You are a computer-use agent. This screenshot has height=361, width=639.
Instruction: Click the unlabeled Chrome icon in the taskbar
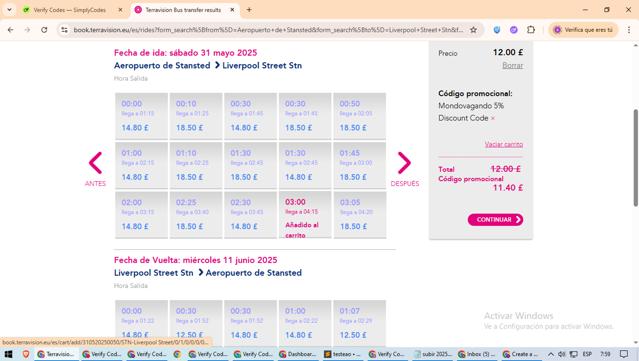pyautogui.click(x=177, y=354)
